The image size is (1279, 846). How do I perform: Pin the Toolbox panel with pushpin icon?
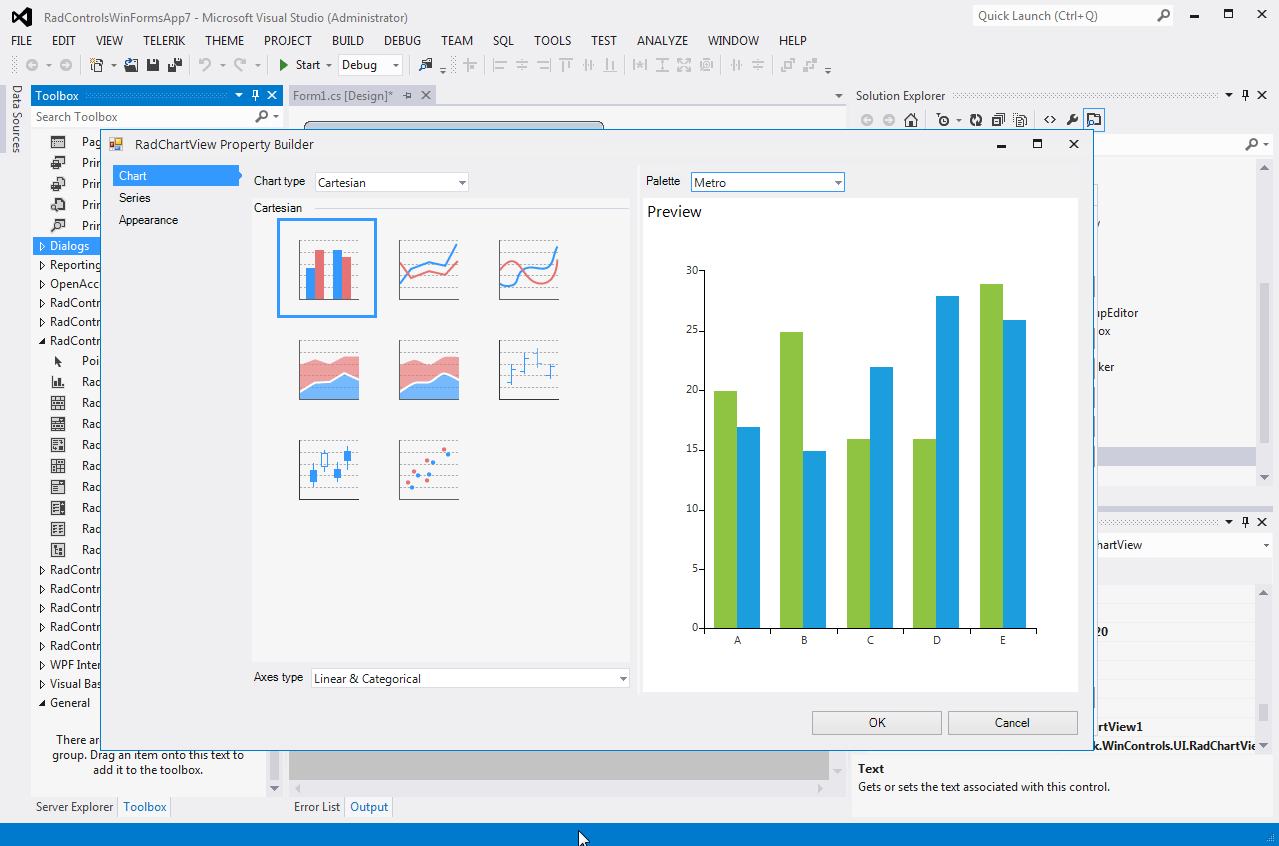click(256, 96)
